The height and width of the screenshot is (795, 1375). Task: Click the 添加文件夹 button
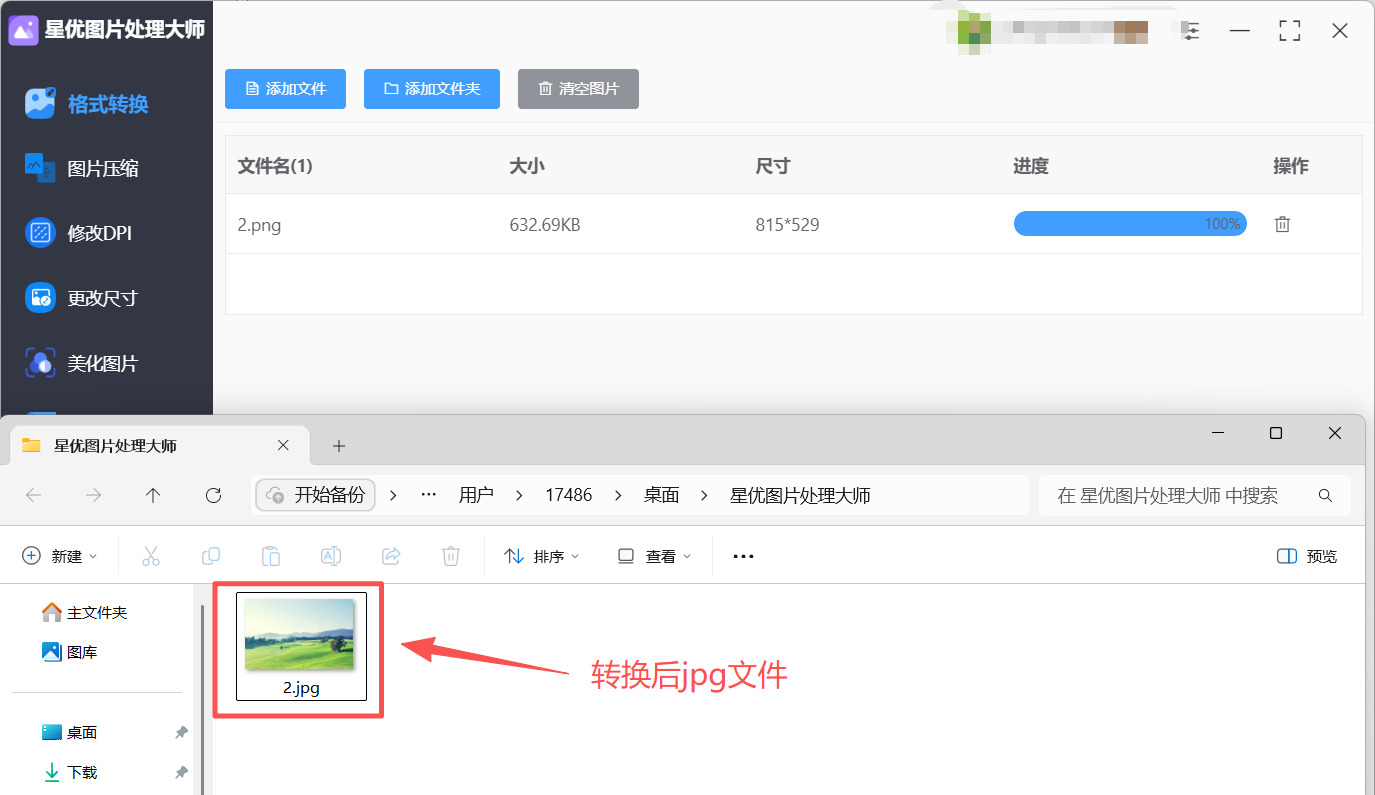coord(432,89)
